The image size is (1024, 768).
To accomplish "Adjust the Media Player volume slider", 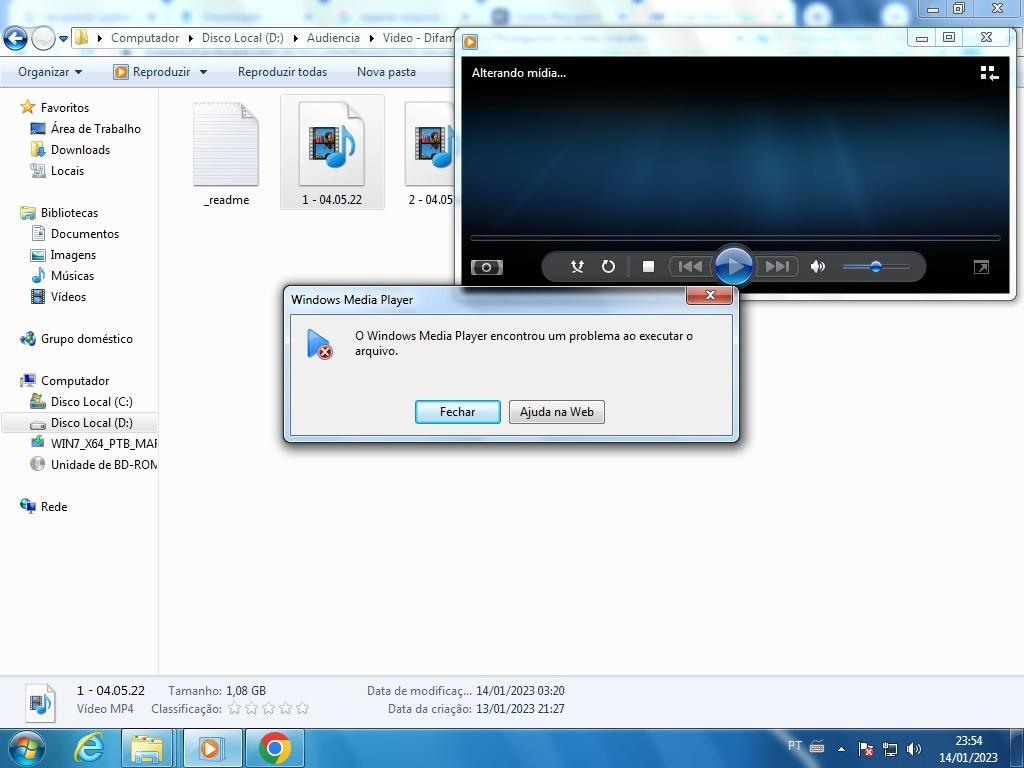I will tap(876, 266).
